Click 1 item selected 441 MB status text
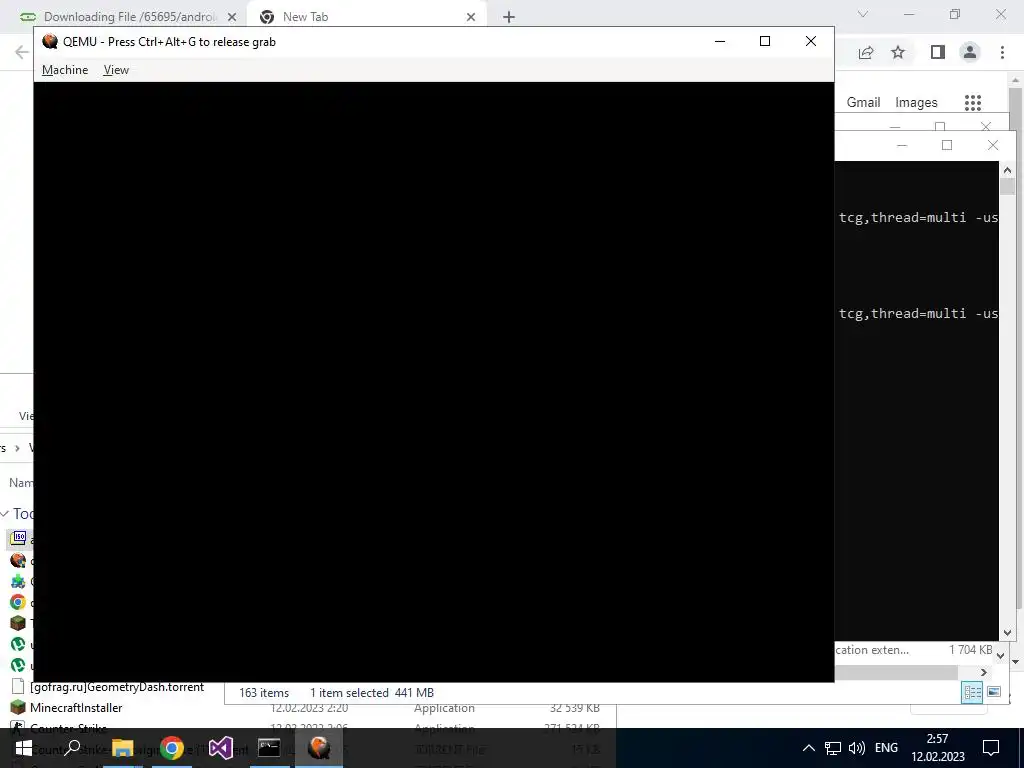The width and height of the screenshot is (1024, 768). (x=372, y=693)
